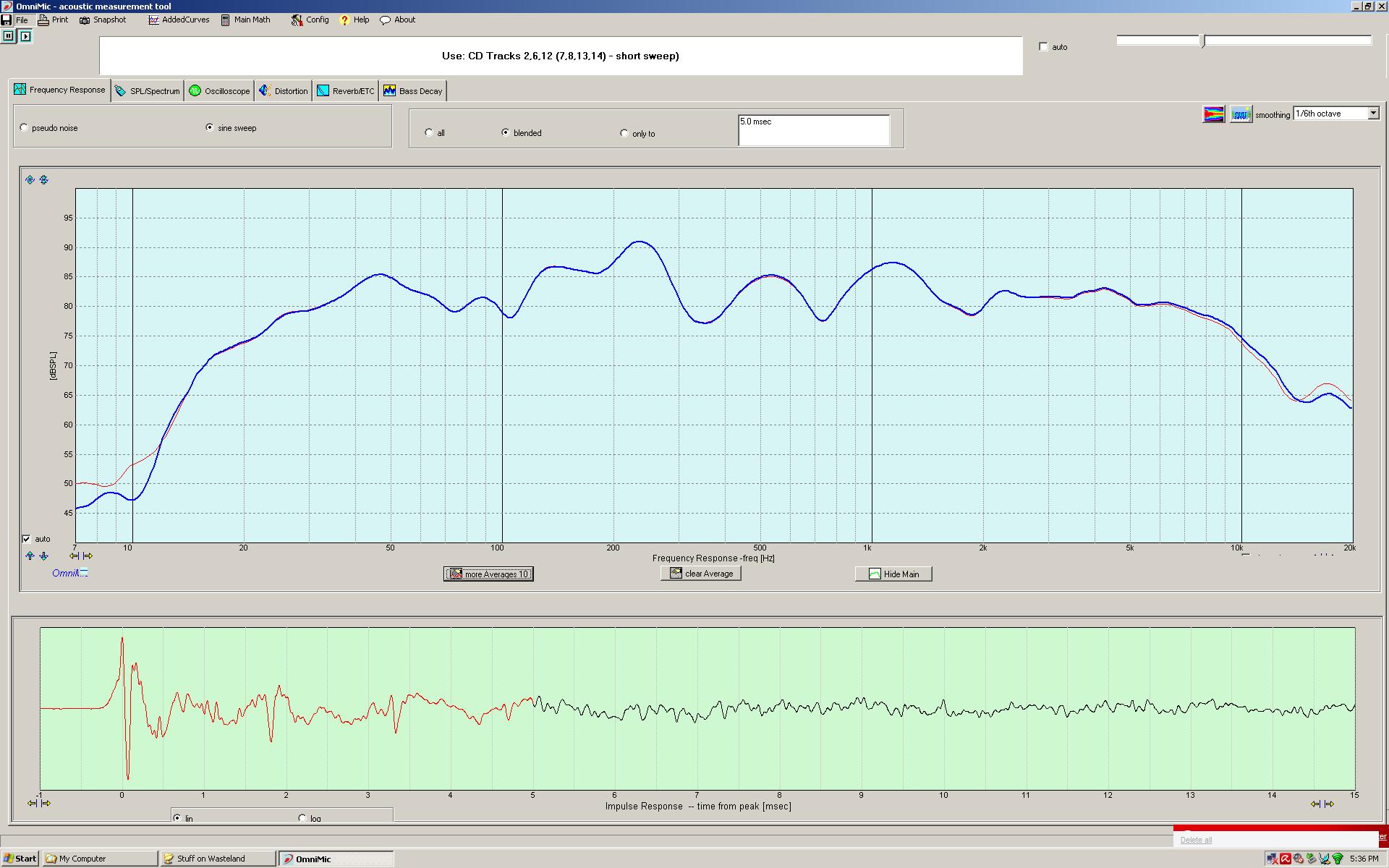The width and height of the screenshot is (1389, 868).
Task: Pause the measurement with pause button
Action: pyautogui.click(x=8, y=35)
